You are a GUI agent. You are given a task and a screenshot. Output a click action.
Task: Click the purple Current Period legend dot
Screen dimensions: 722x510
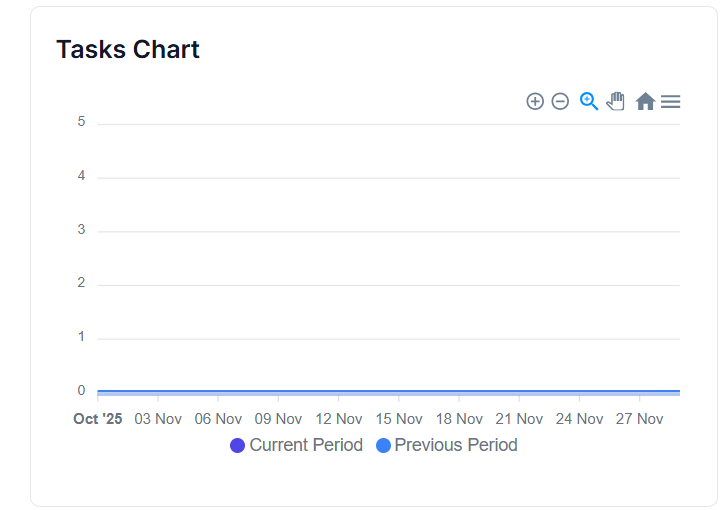tap(237, 446)
